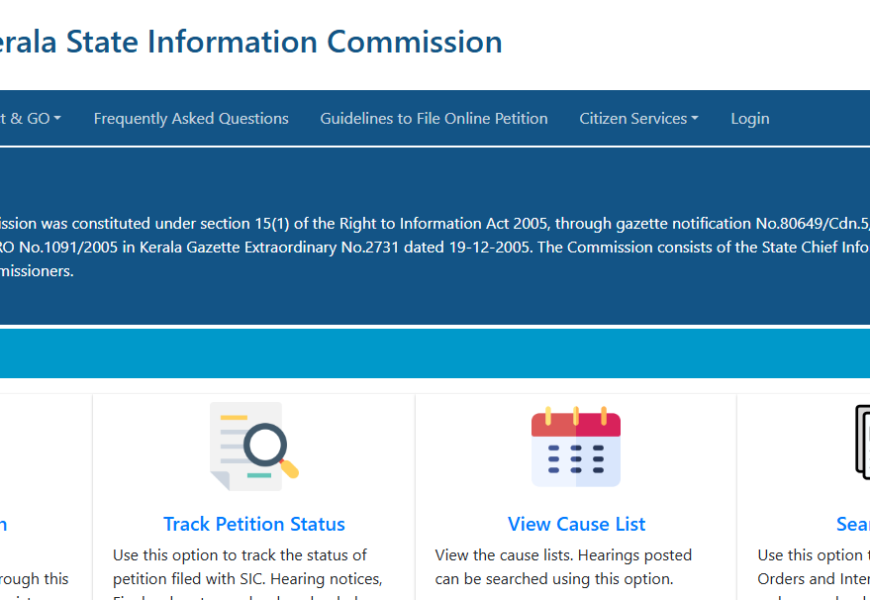Click the partially visible document icon at right edge
This screenshot has width=870, height=600.
click(862, 442)
